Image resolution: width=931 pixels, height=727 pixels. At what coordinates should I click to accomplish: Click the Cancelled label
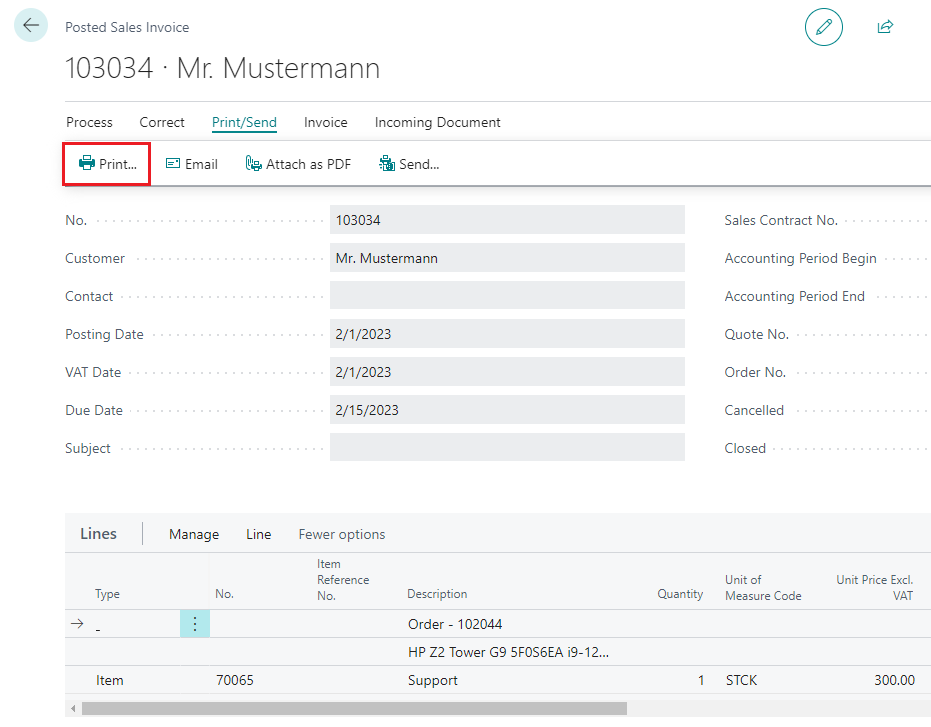coord(754,410)
